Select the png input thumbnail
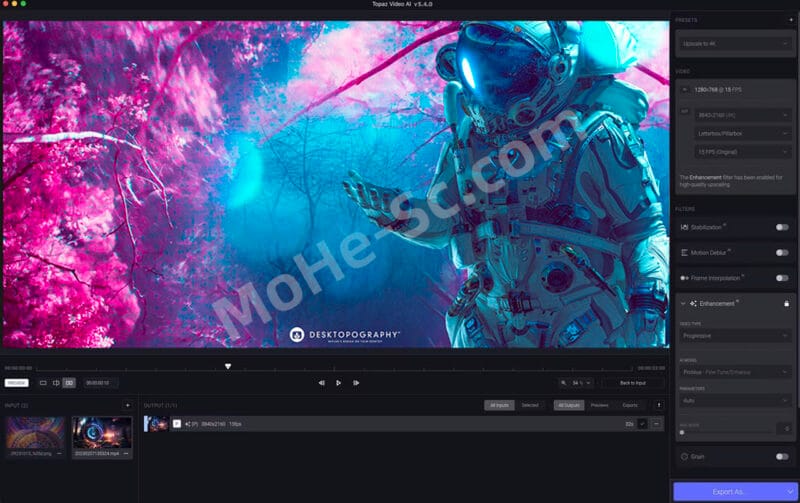Viewport: 800px width, 503px height. [x=35, y=433]
